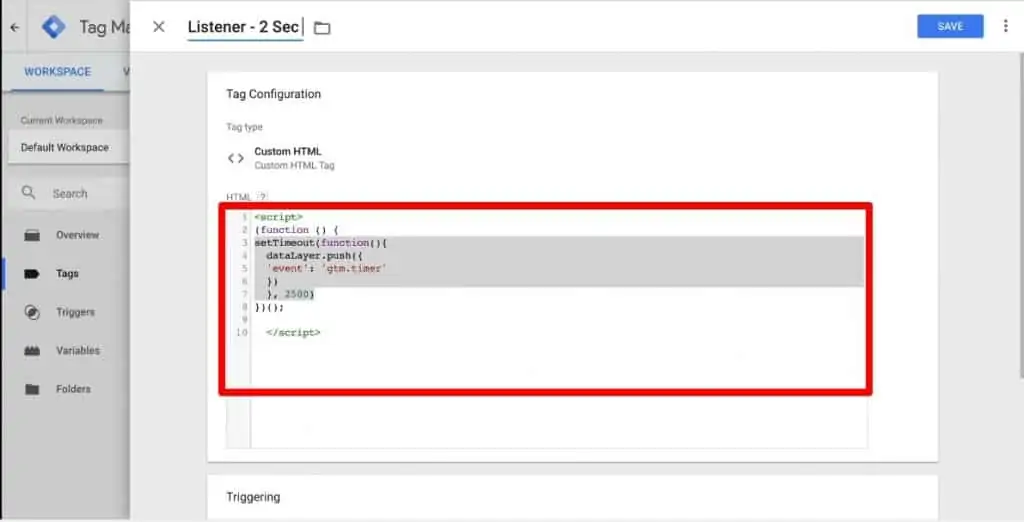Click the Variables brick icon

point(32,351)
